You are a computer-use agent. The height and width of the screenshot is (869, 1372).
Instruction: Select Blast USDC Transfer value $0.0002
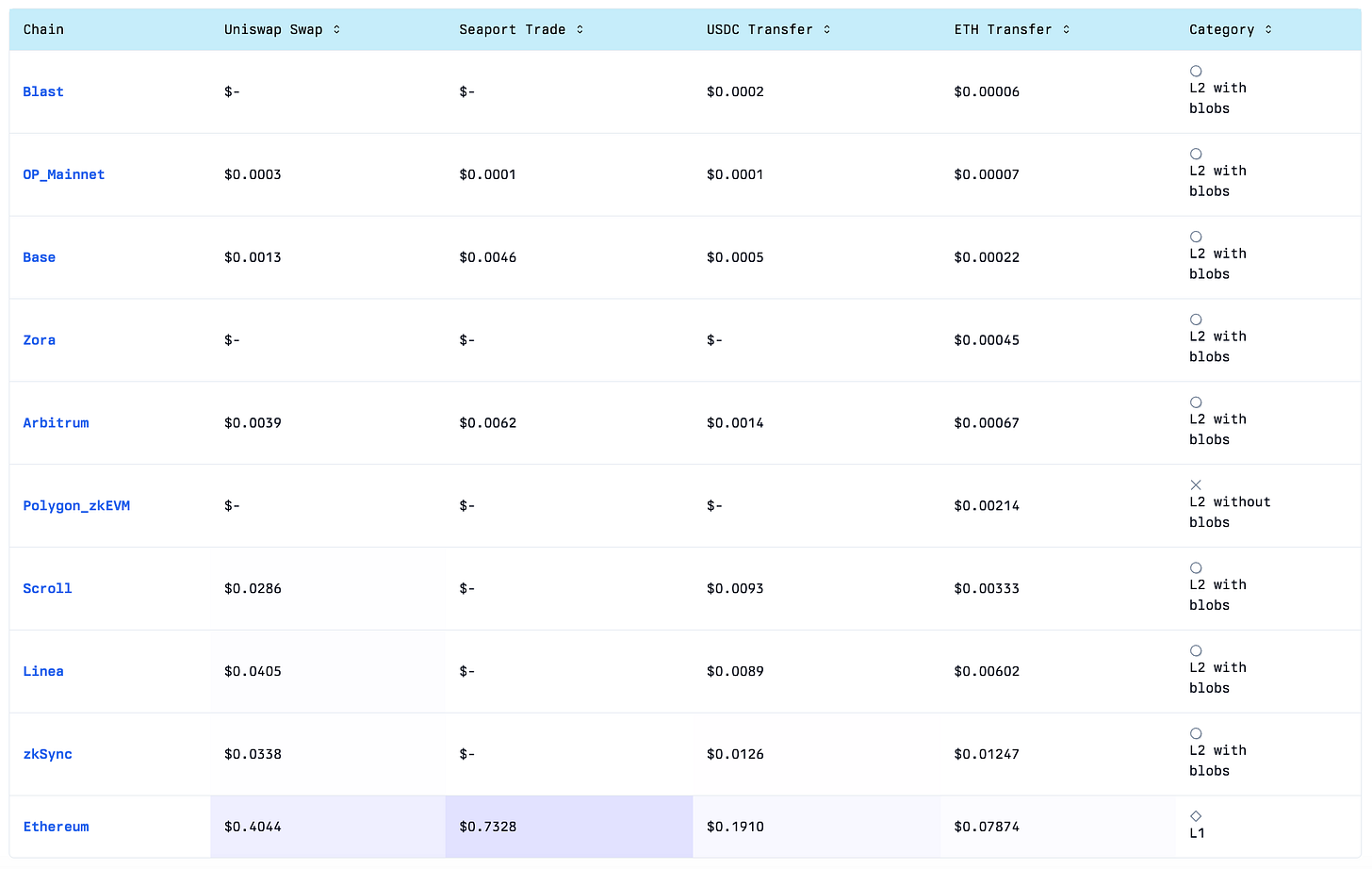[735, 92]
